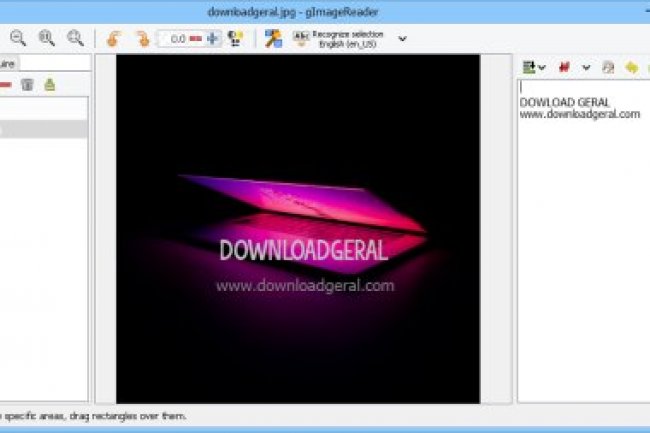Click into the rotation angle field showing 0.0
Viewport: 650px width, 433px height.
pyautogui.click(x=173, y=39)
